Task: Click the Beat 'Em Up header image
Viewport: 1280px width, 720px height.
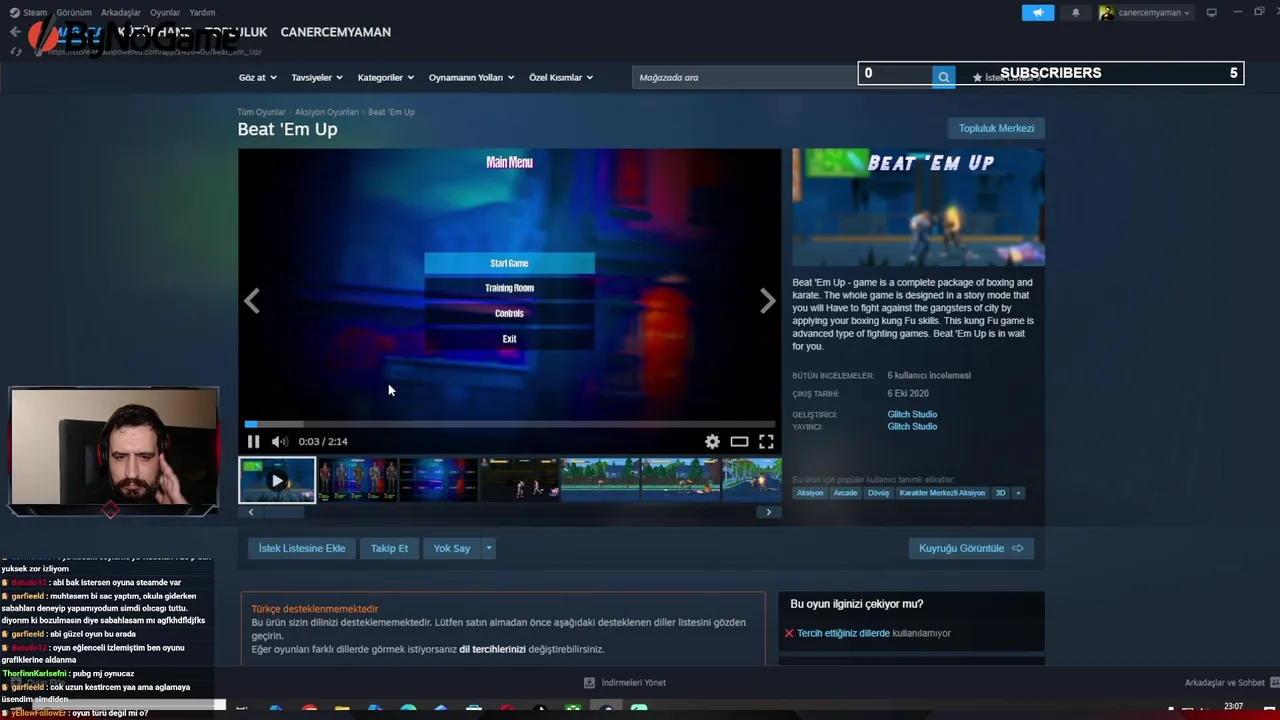Action: tap(918, 207)
